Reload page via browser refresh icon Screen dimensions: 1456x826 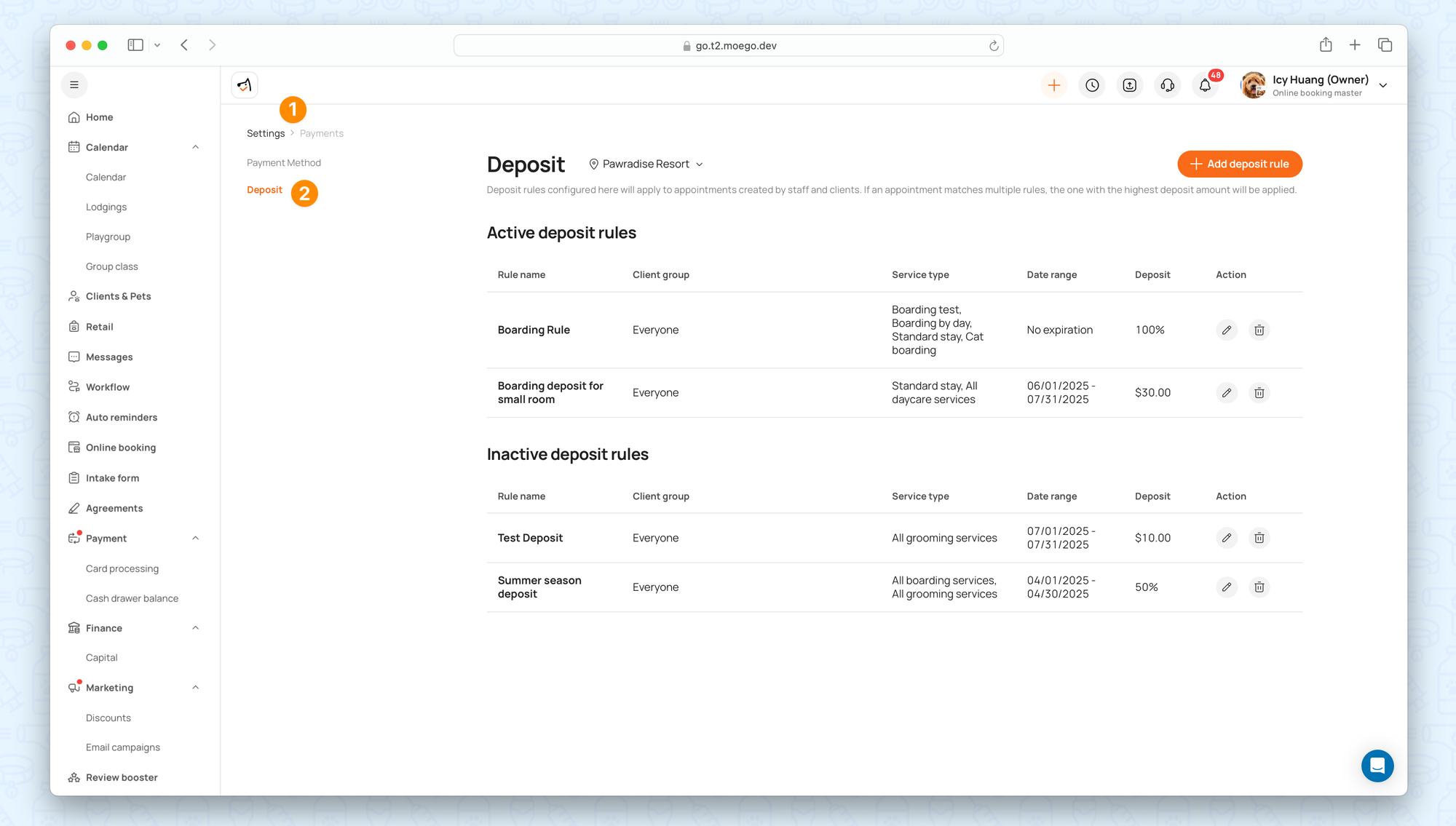click(x=993, y=46)
